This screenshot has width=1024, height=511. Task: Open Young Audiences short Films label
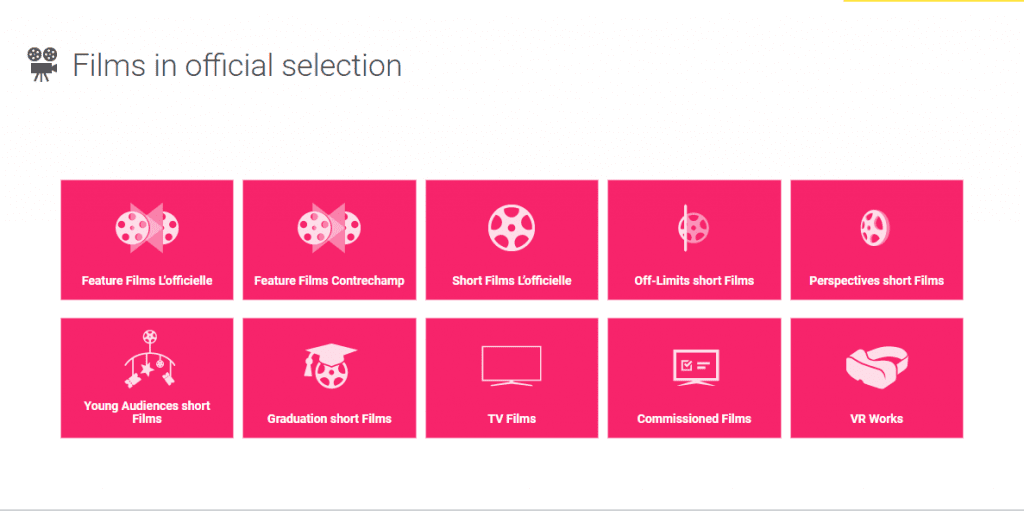pyautogui.click(x=147, y=412)
